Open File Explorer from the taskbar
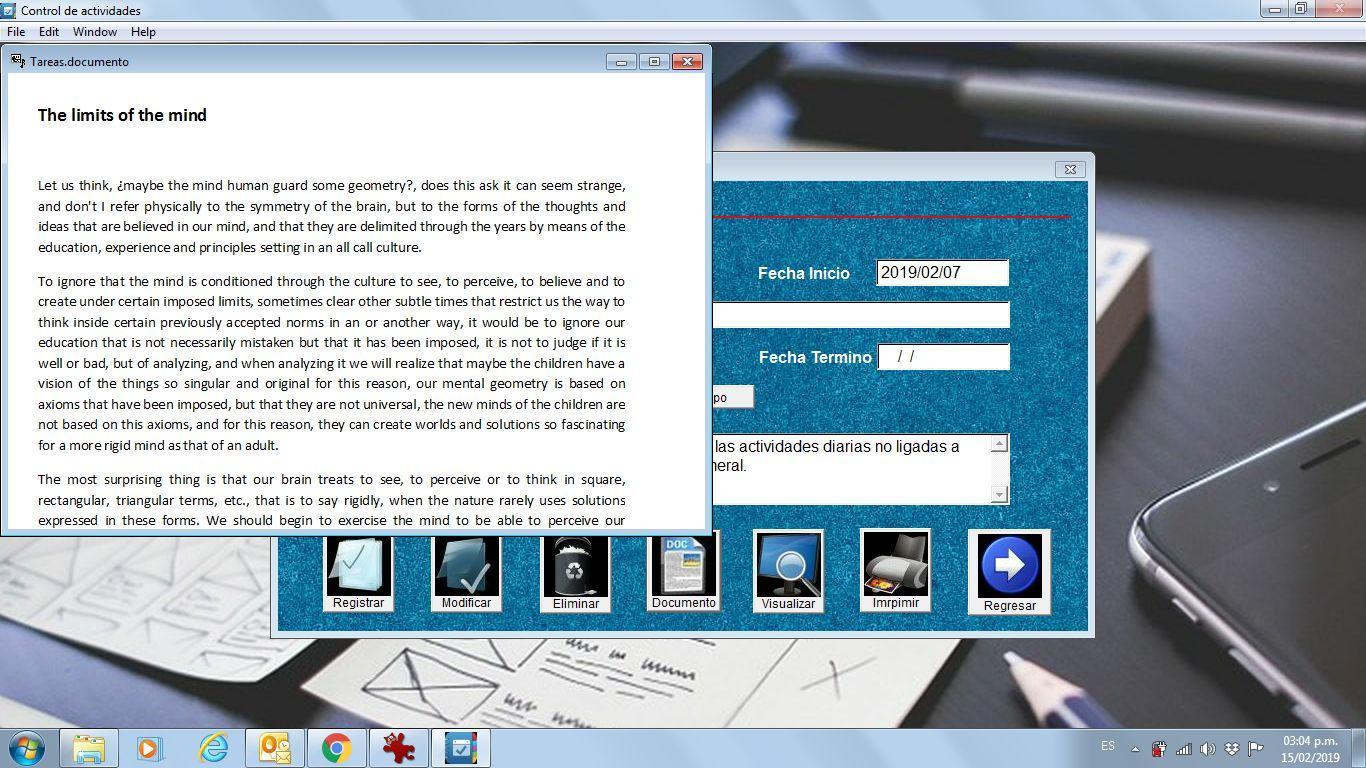Image resolution: width=1366 pixels, height=768 pixels. (x=89, y=748)
